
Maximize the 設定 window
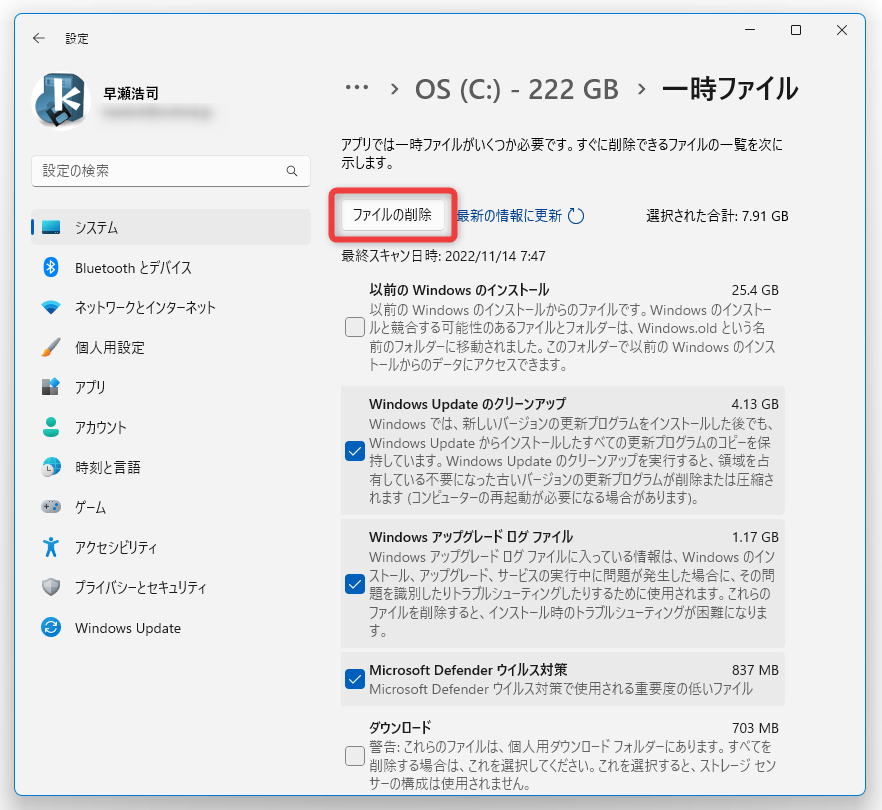[x=795, y=30]
